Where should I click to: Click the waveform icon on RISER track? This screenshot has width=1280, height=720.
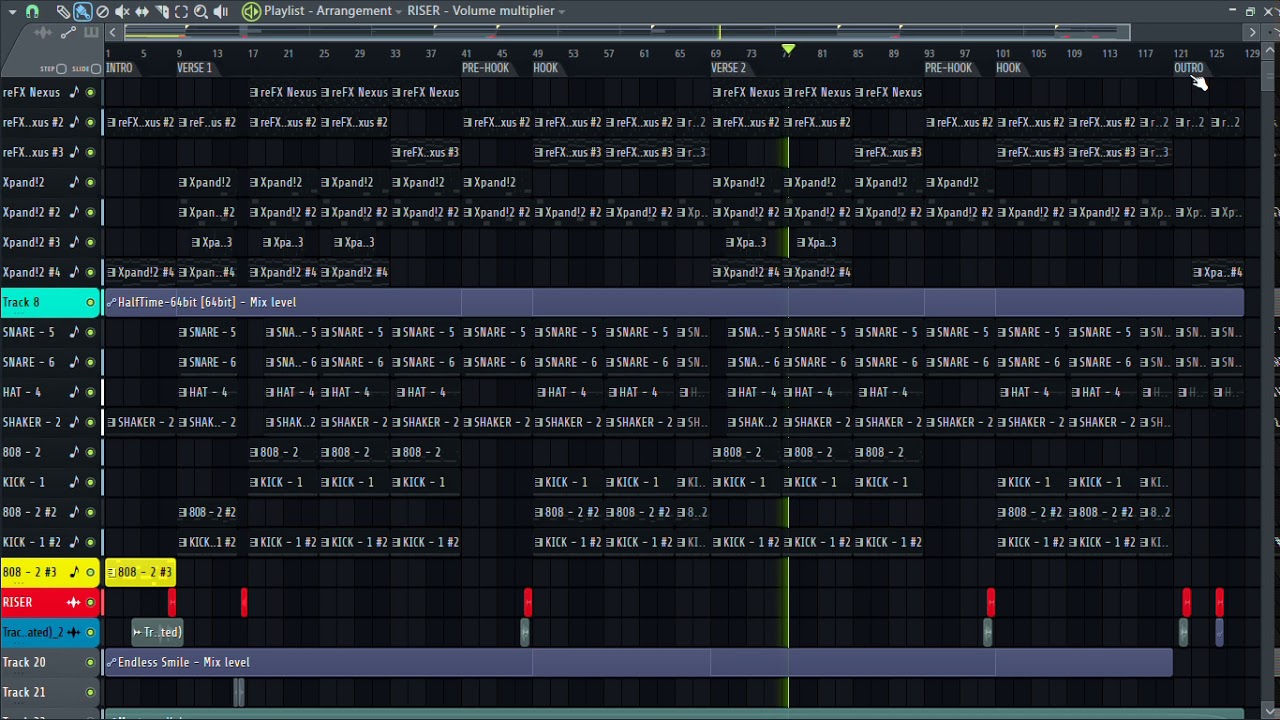coord(73,602)
